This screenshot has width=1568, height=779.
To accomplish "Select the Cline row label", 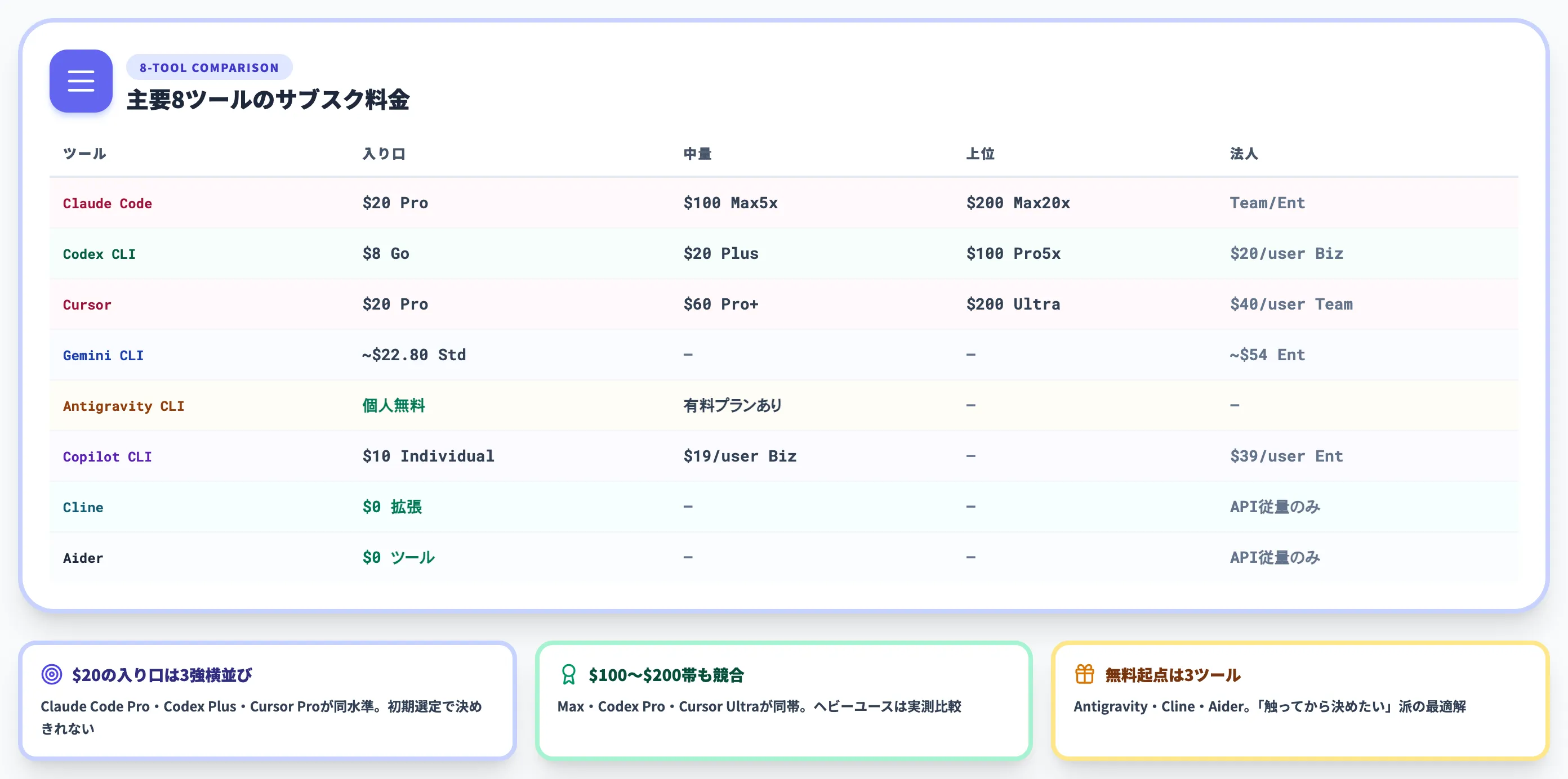I will pos(83,507).
